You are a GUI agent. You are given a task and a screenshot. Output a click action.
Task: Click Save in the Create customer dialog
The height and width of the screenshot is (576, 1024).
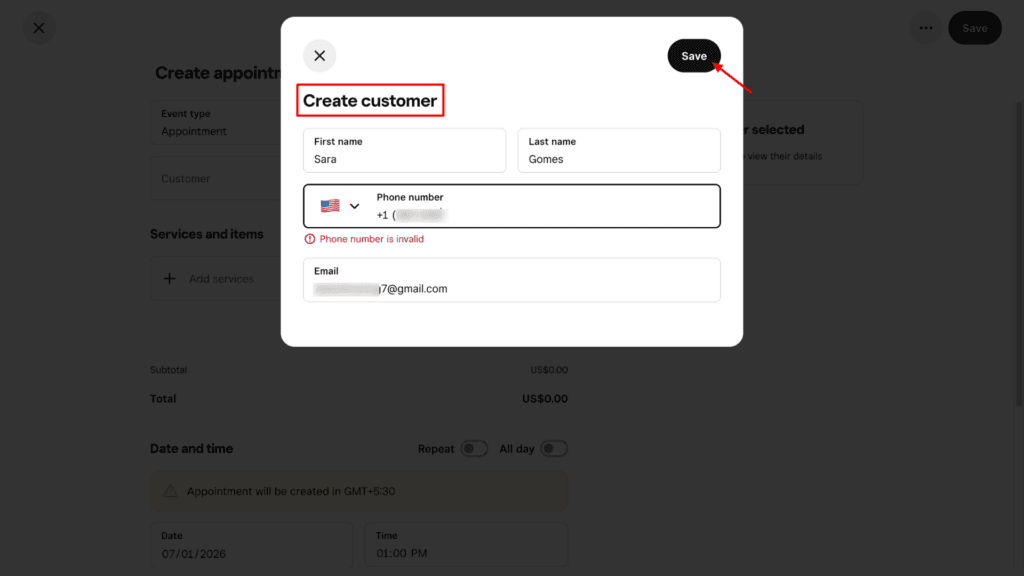click(x=694, y=56)
